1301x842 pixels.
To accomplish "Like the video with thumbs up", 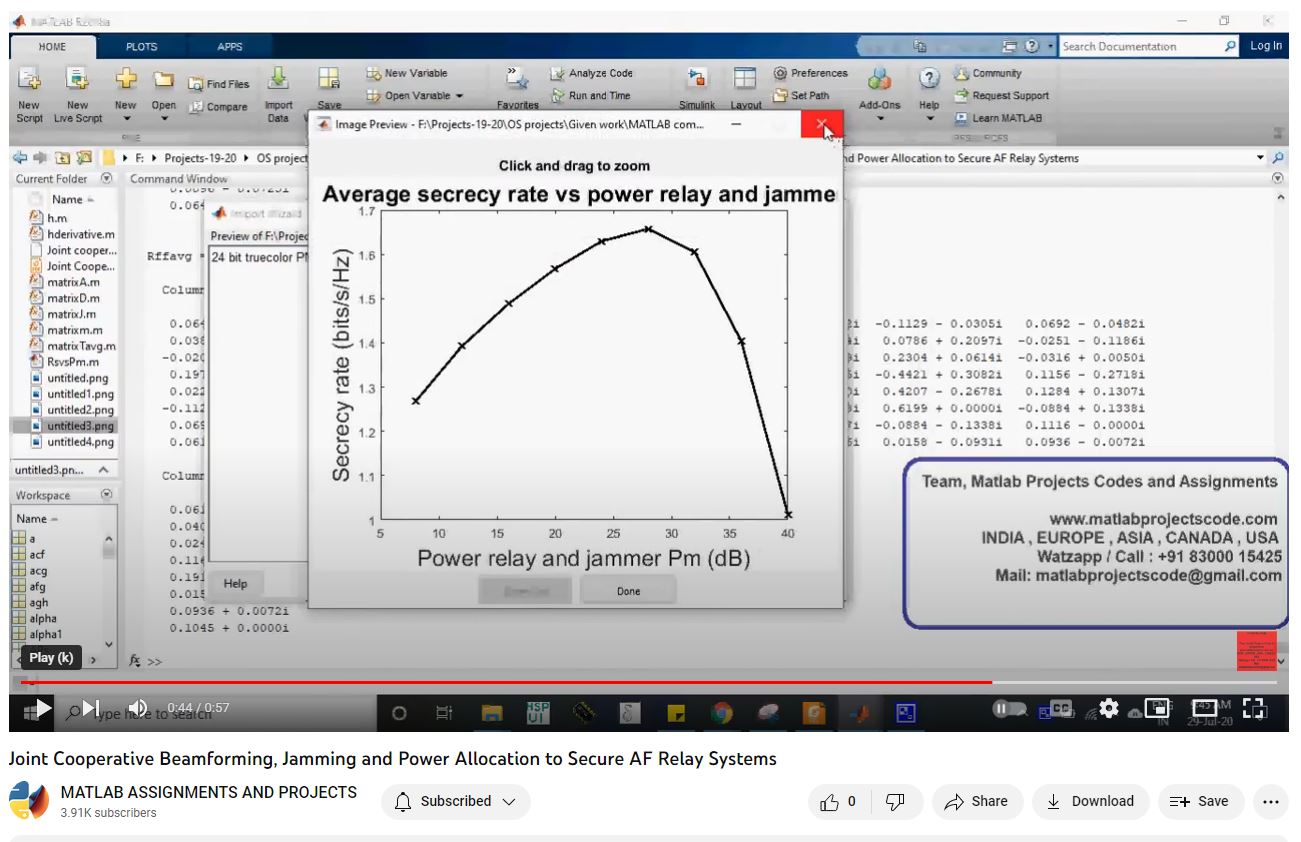I will click(838, 801).
